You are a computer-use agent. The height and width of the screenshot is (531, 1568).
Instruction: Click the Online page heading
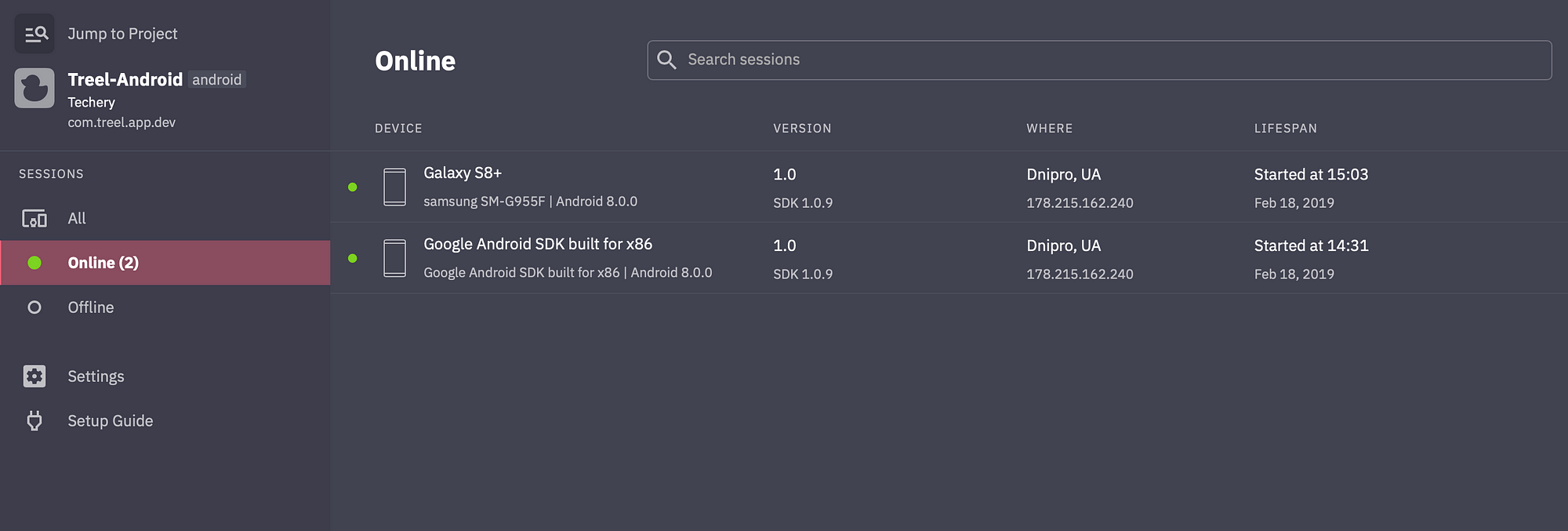click(x=416, y=60)
